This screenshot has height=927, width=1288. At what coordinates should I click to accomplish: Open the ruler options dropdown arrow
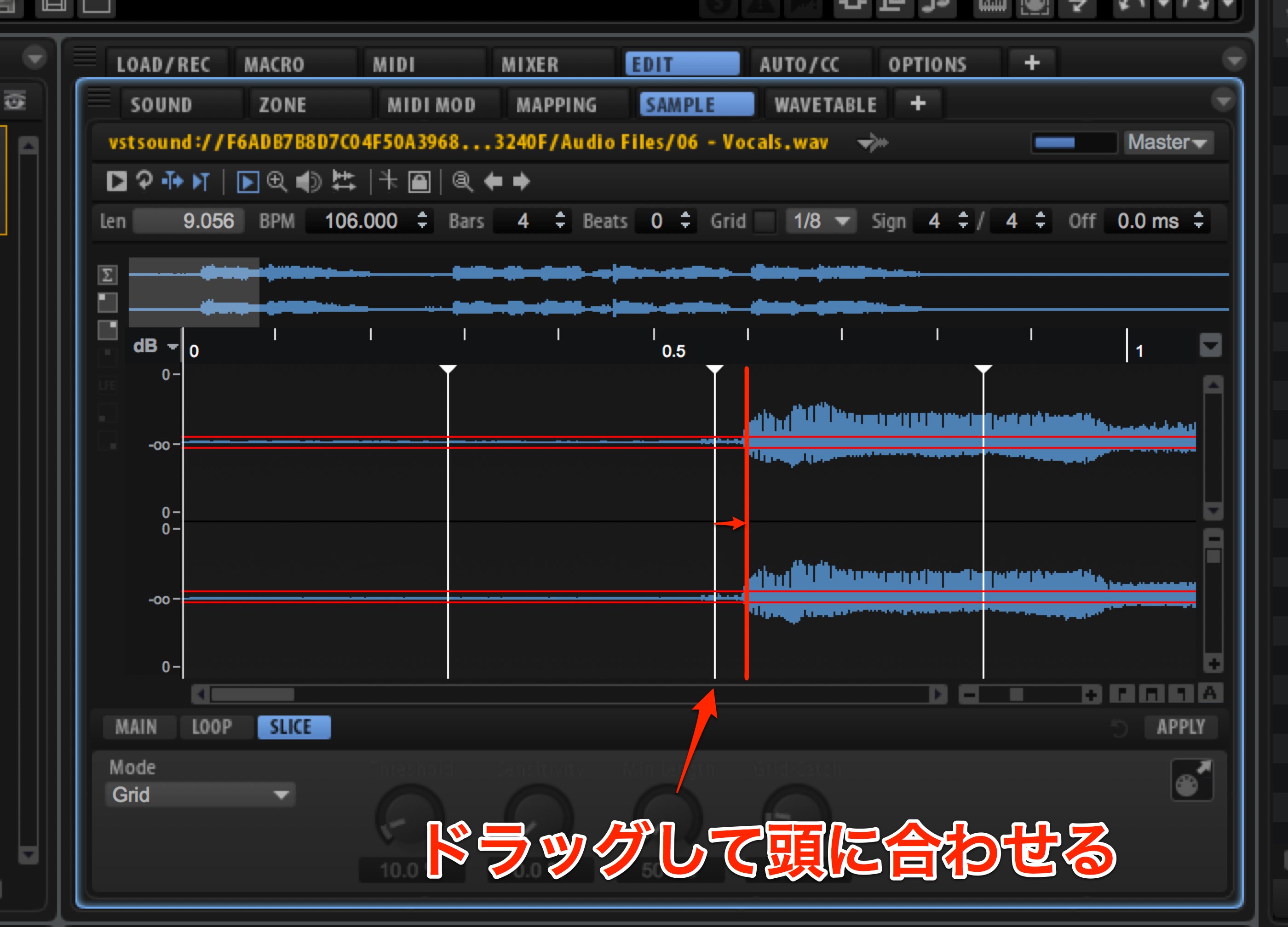coord(1210,345)
